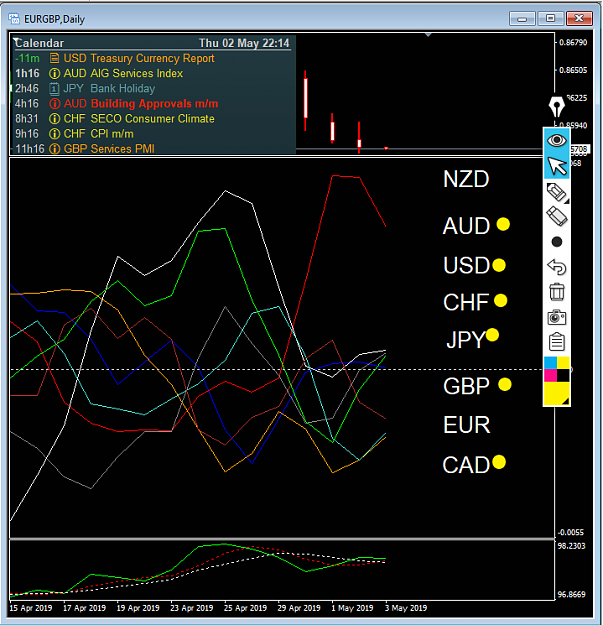Image resolution: width=603 pixels, height=625 pixels.
Task: Toggle ink visibility with the eye icon
Action: (x=557, y=140)
